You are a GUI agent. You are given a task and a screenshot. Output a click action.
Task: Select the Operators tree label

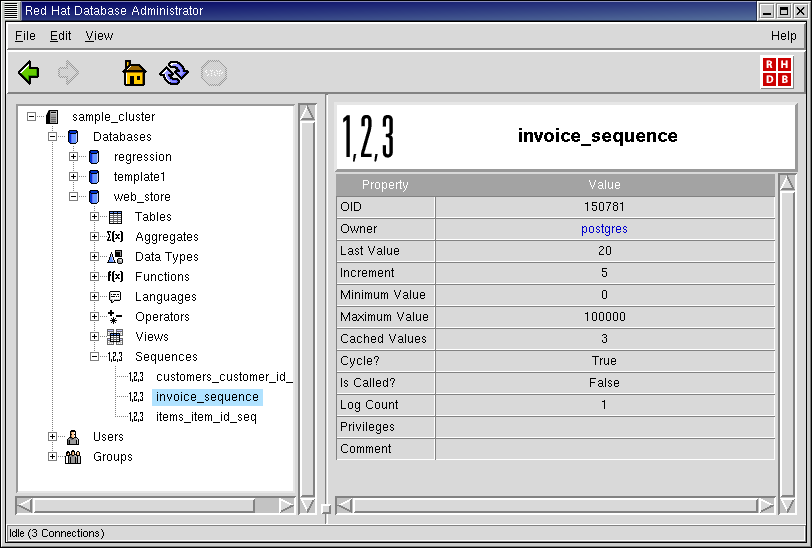pyautogui.click(x=162, y=317)
